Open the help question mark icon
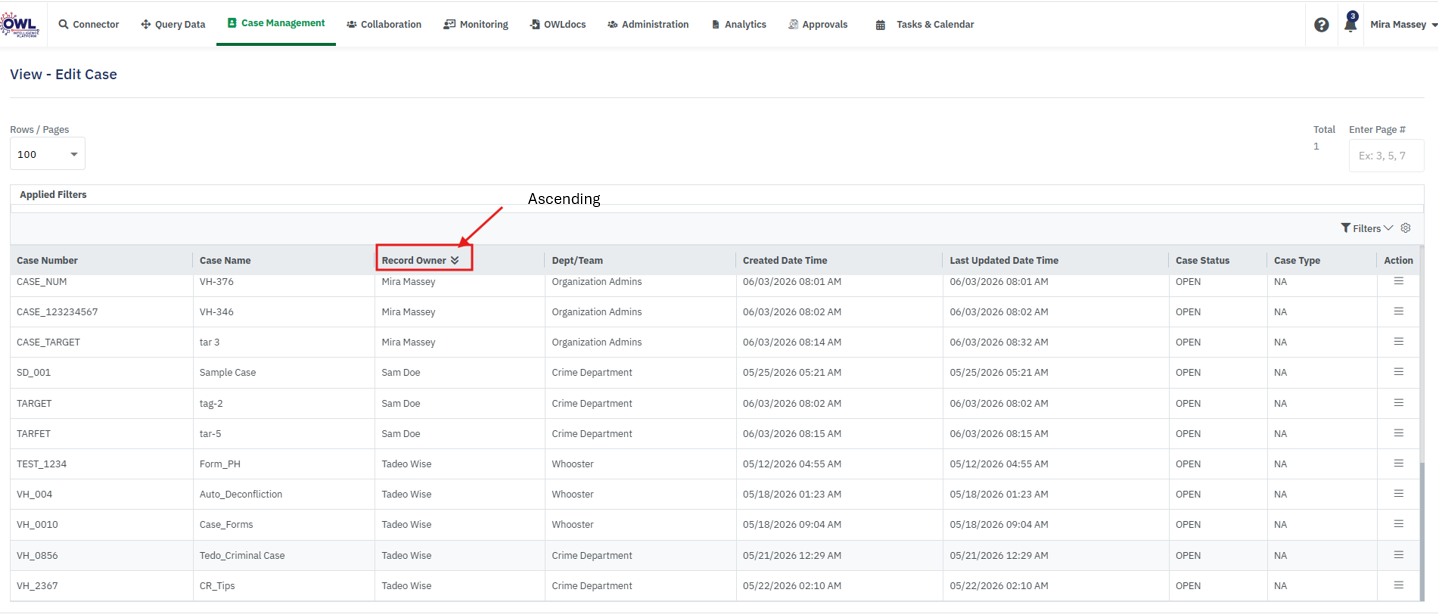 click(1321, 25)
